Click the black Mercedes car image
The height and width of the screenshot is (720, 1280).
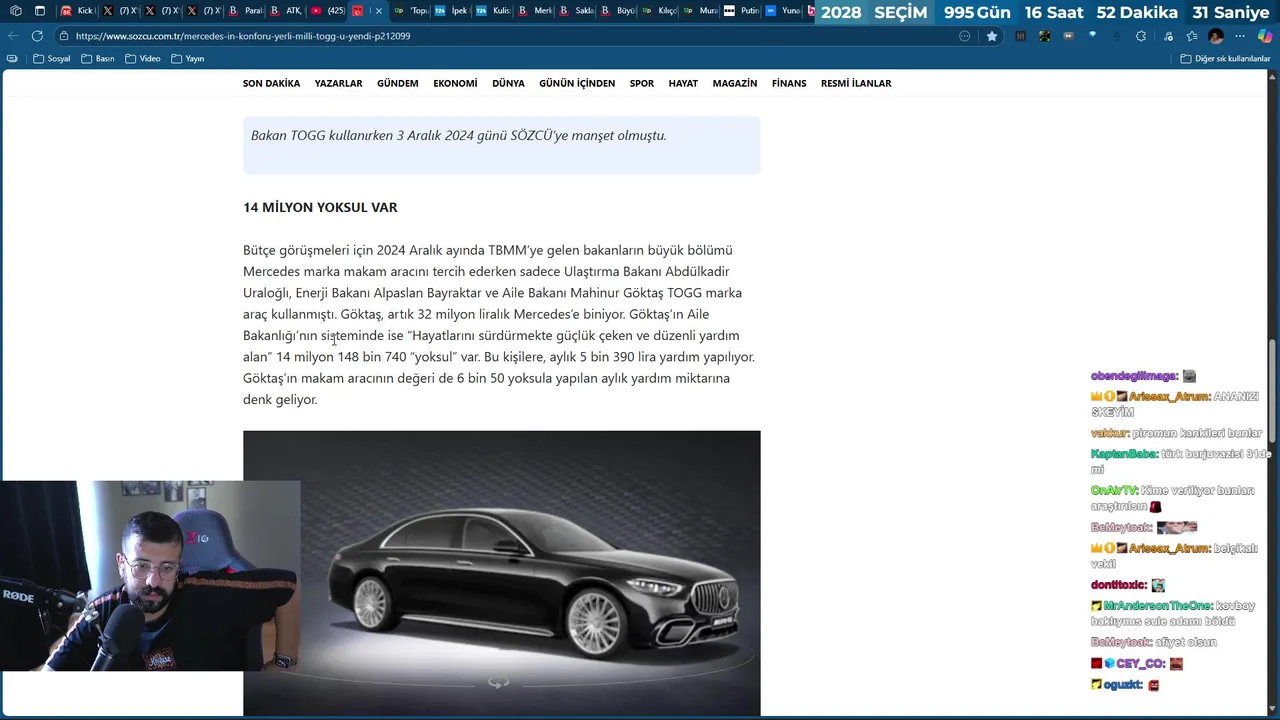pos(501,573)
